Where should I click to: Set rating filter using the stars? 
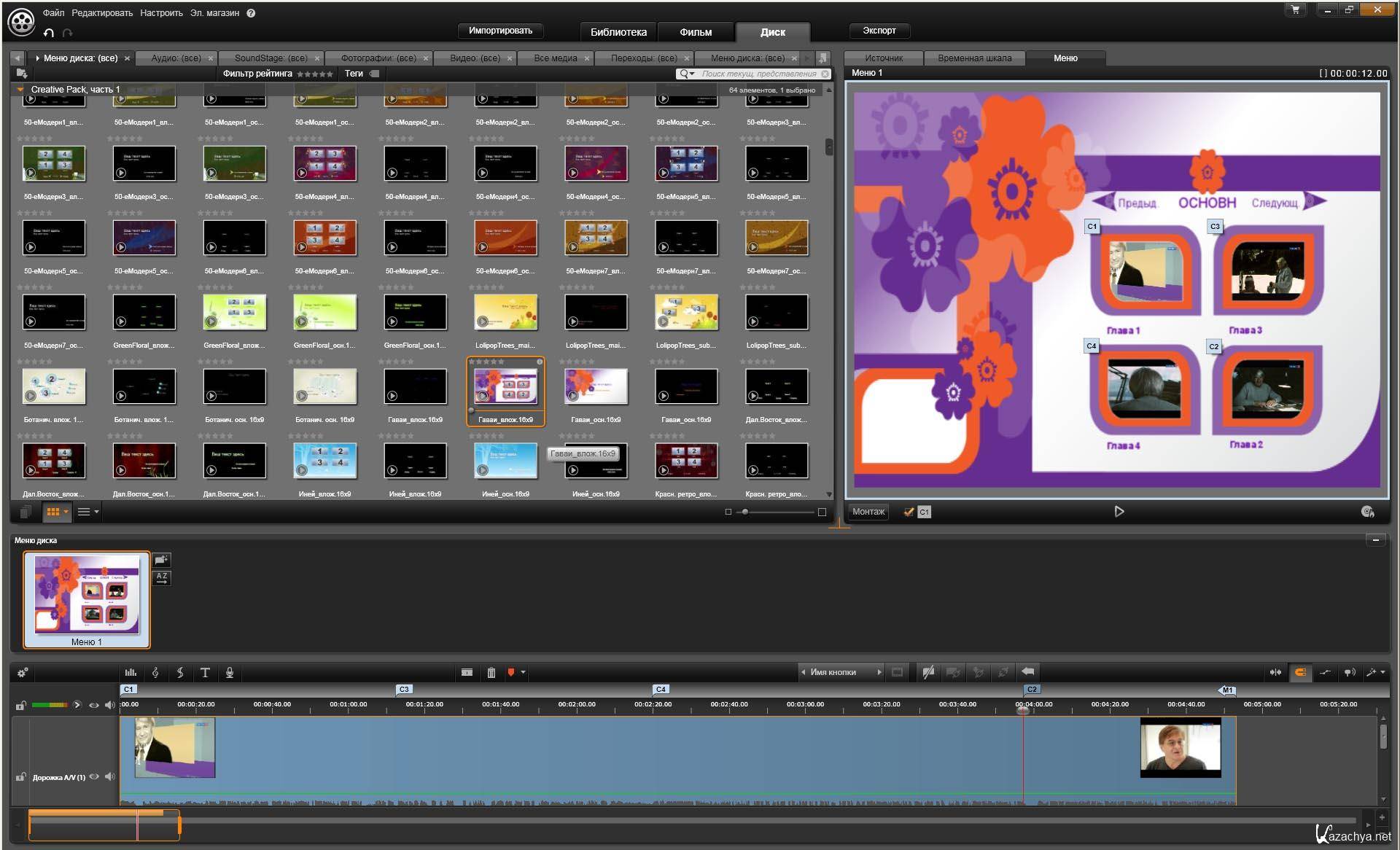(x=315, y=74)
